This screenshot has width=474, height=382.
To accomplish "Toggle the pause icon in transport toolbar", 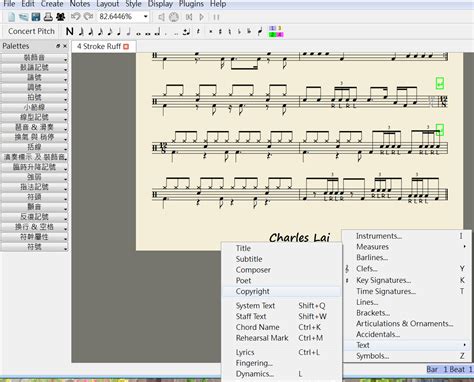I will tap(216, 17).
